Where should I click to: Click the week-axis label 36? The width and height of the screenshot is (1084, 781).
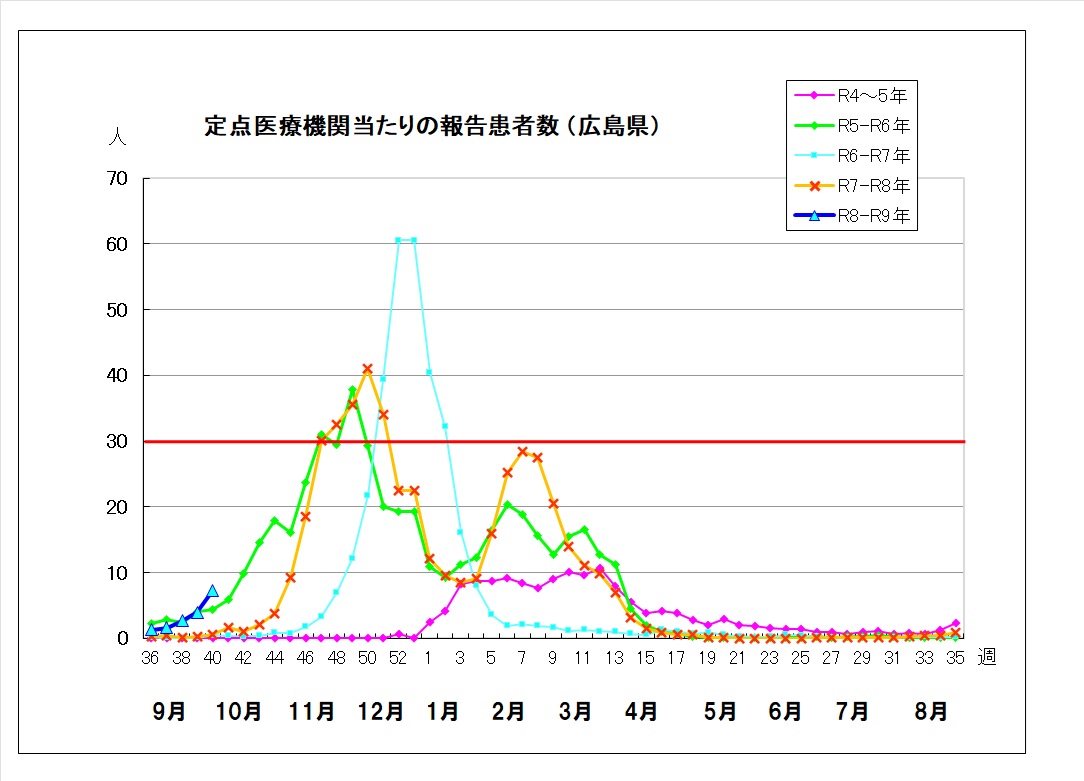pos(150,658)
